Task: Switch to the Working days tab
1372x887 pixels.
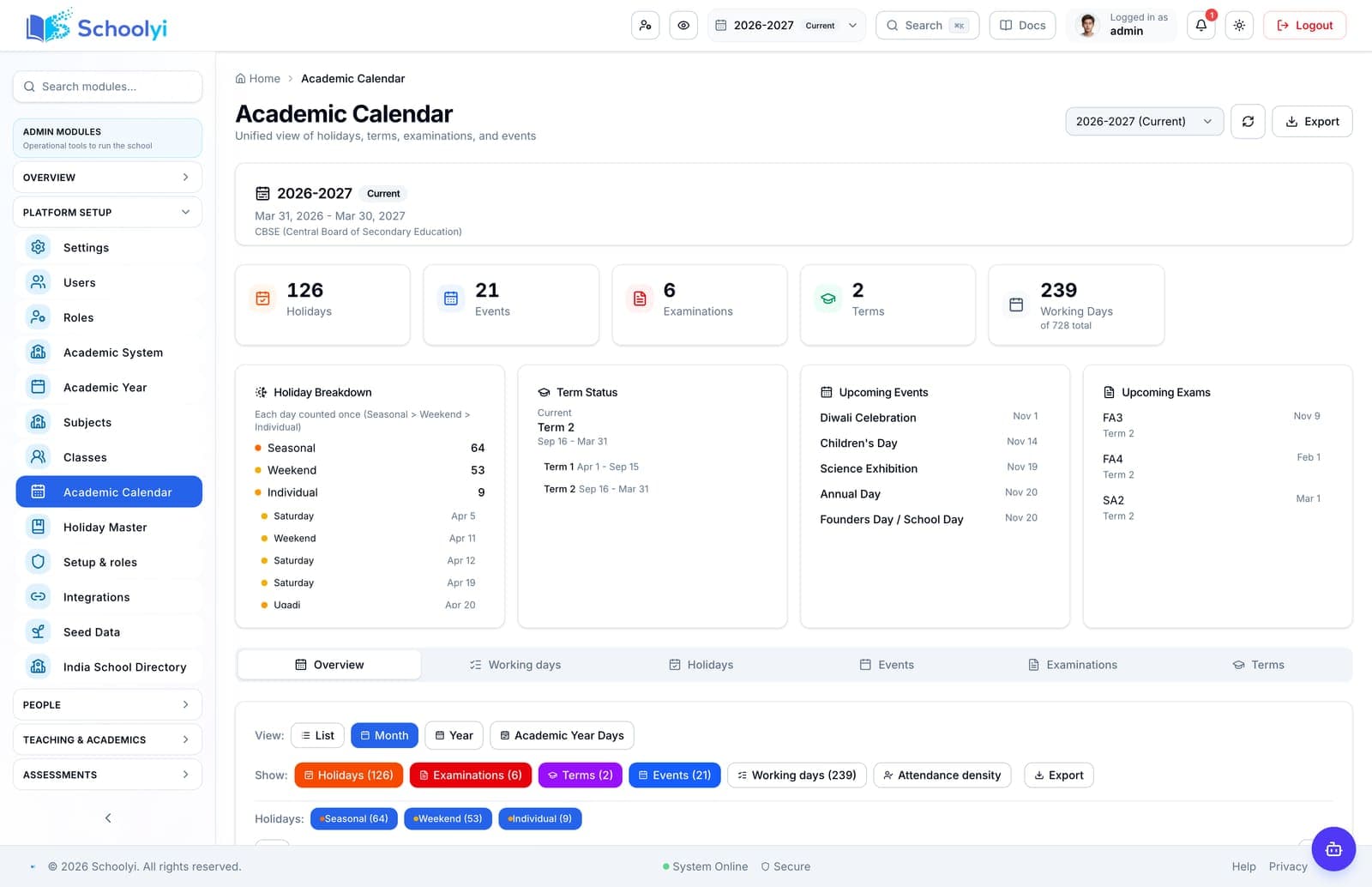Action: [x=515, y=665]
